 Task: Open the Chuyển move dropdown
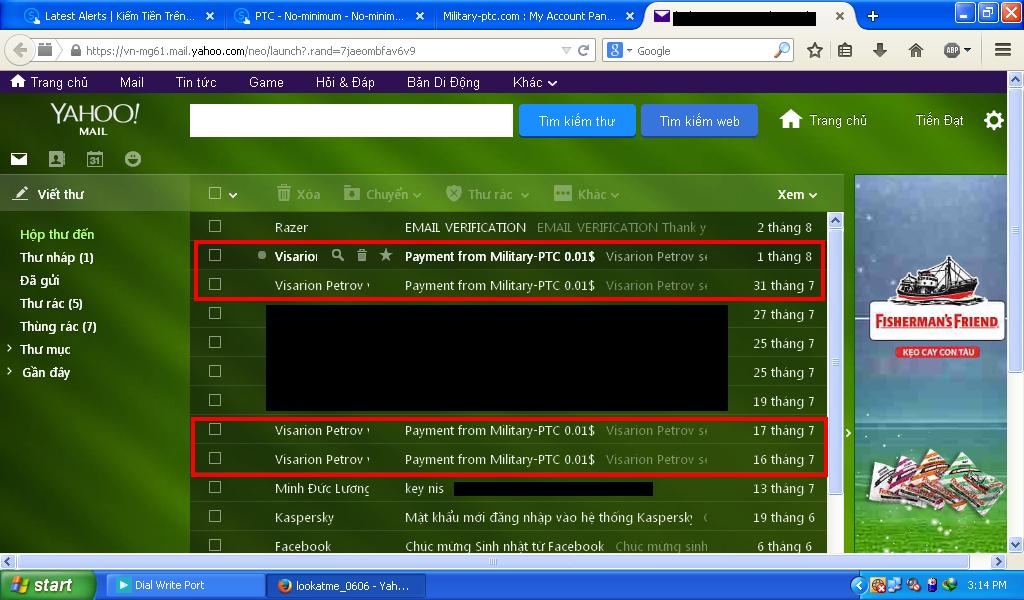383,194
